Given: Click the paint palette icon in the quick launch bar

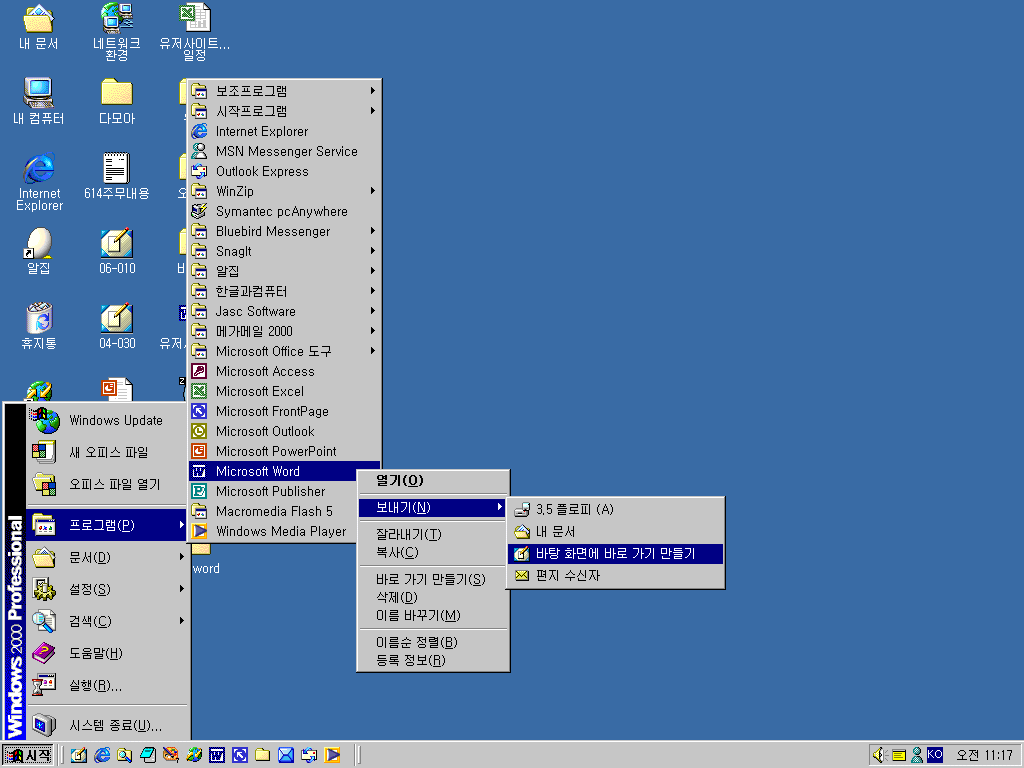Looking at the screenshot, I should [x=170, y=755].
